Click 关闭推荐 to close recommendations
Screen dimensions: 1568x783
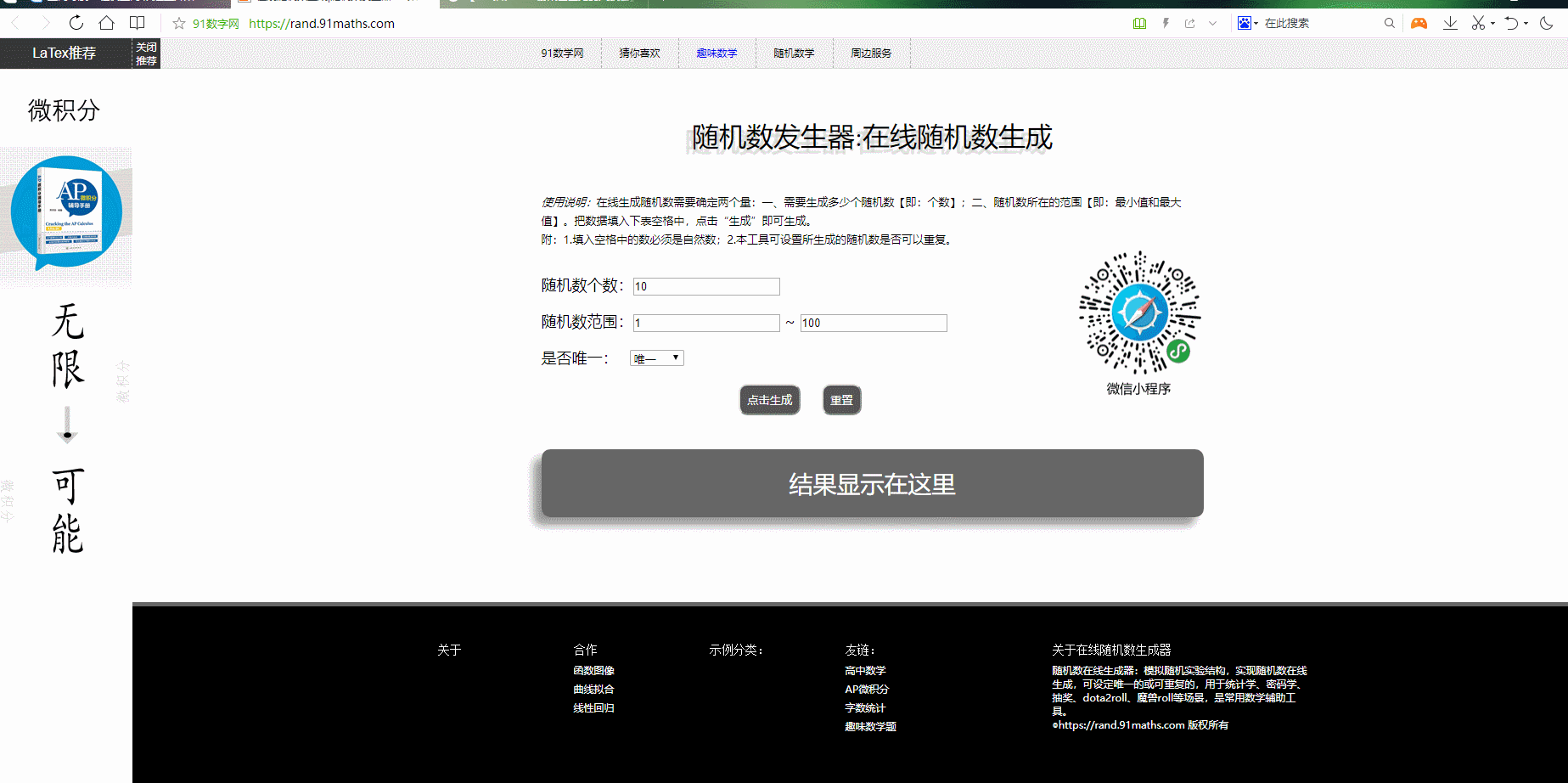pyautogui.click(x=146, y=54)
